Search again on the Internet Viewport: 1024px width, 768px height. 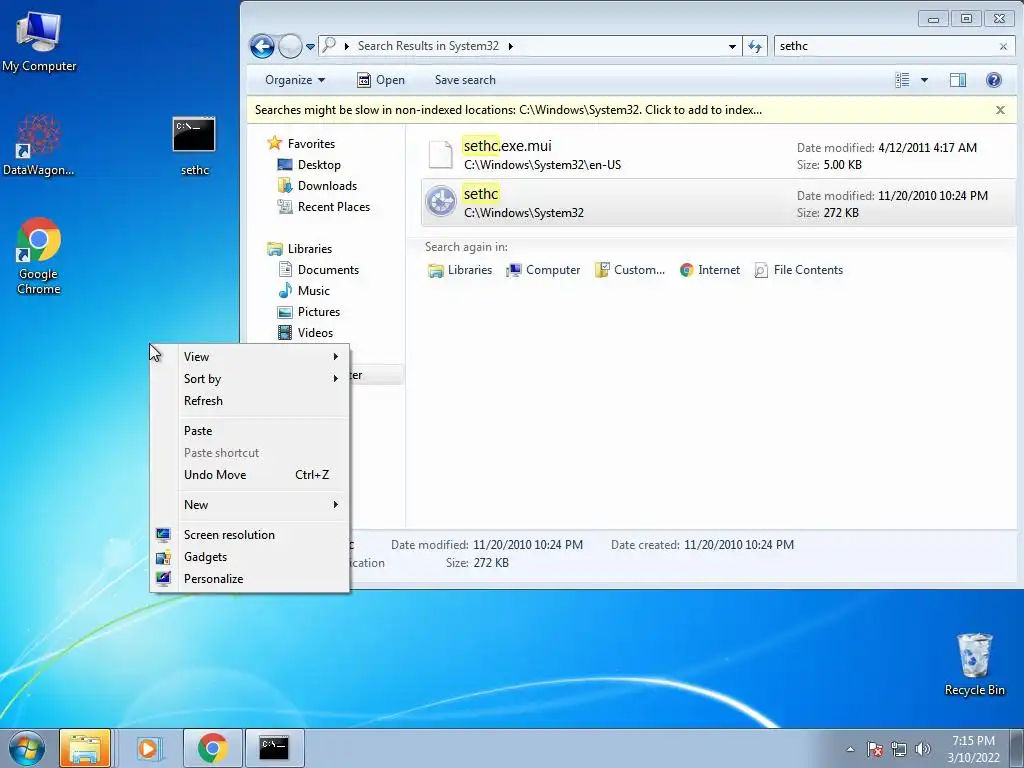pyautogui.click(x=709, y=270)
